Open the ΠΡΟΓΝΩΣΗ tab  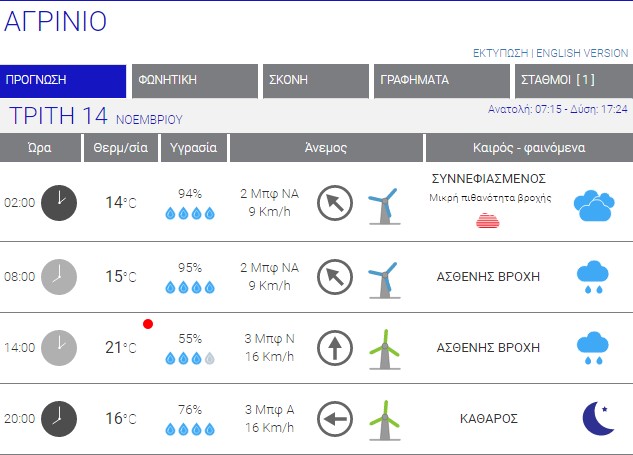click(x=64, y=80)
